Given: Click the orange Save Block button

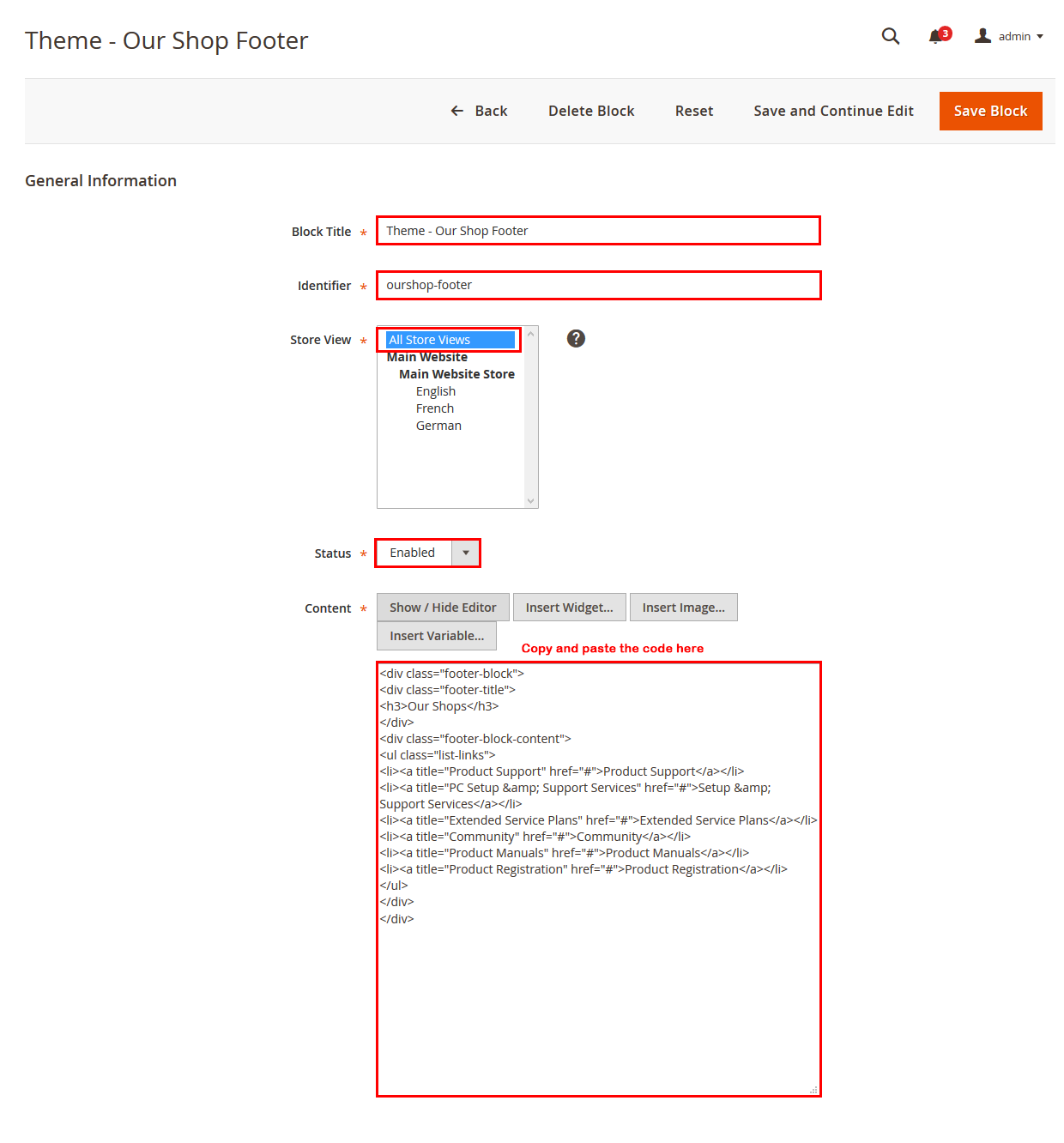Looking at the screenshot, I should pos(990,111).
